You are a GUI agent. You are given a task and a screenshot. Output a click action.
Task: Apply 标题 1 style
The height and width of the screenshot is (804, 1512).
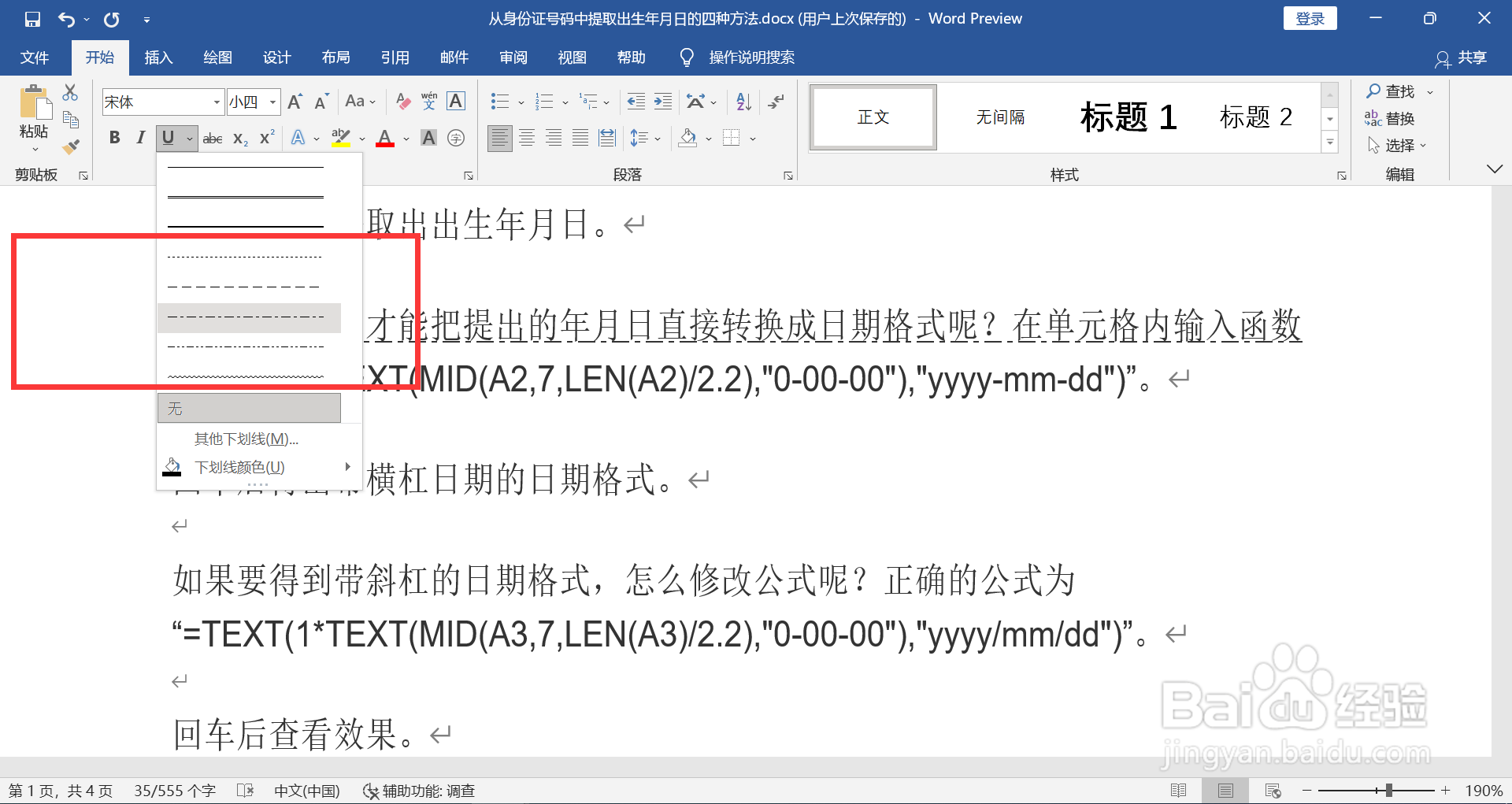pyautogui.click(x=1128, y=117)
